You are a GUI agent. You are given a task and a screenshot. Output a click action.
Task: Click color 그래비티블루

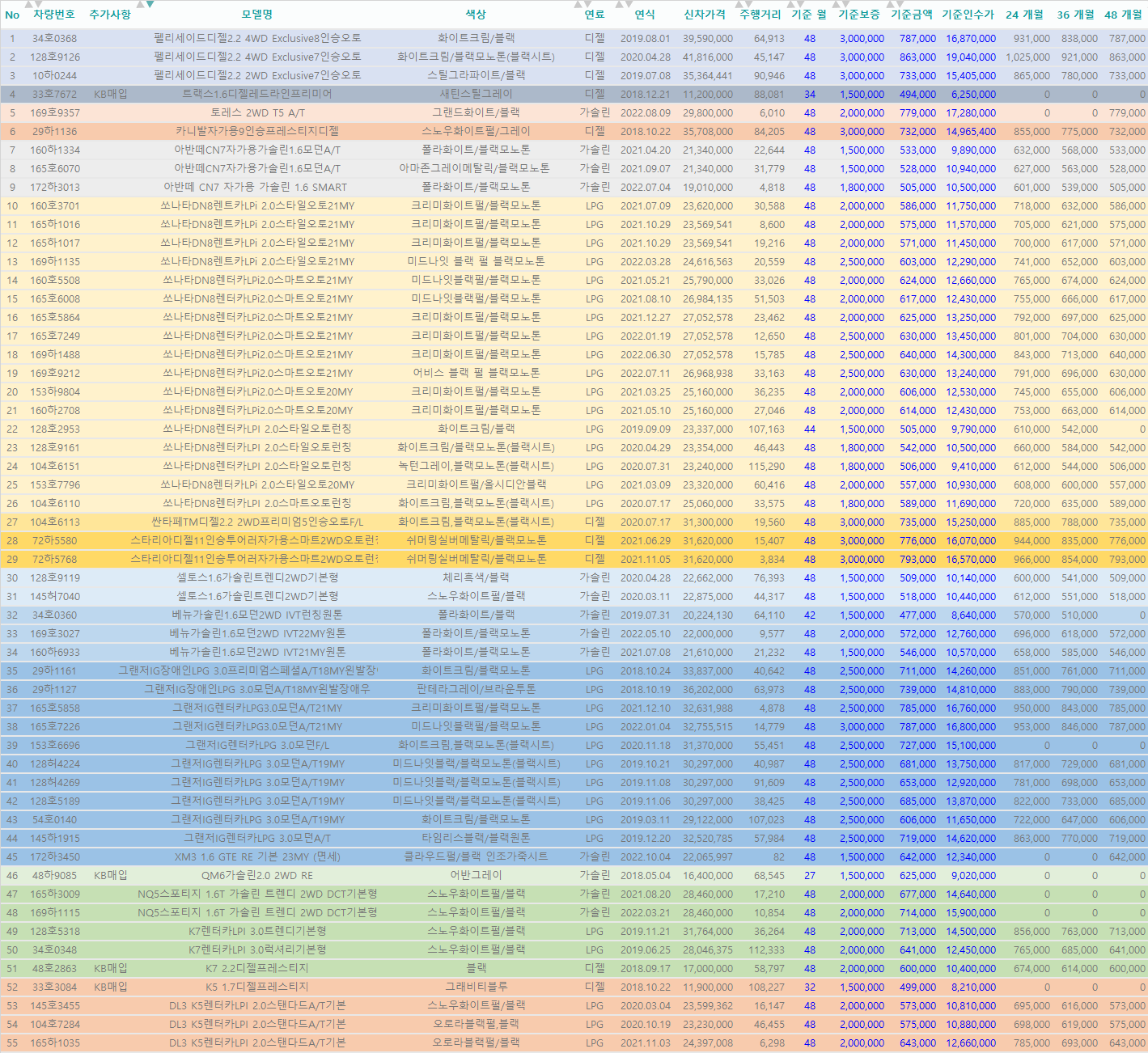(x=476, y=987)
